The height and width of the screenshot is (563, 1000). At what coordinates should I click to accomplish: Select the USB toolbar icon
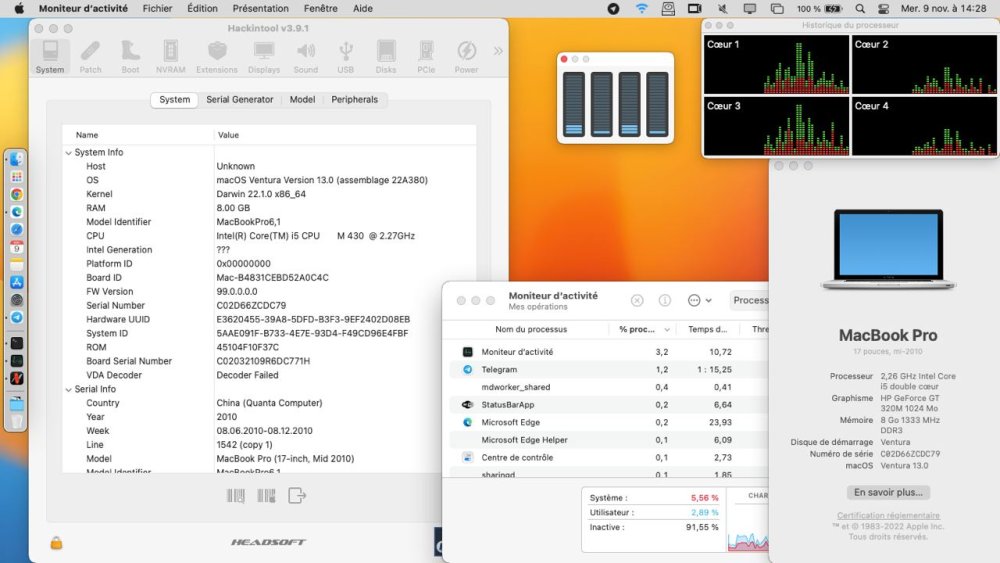(346, 57)
